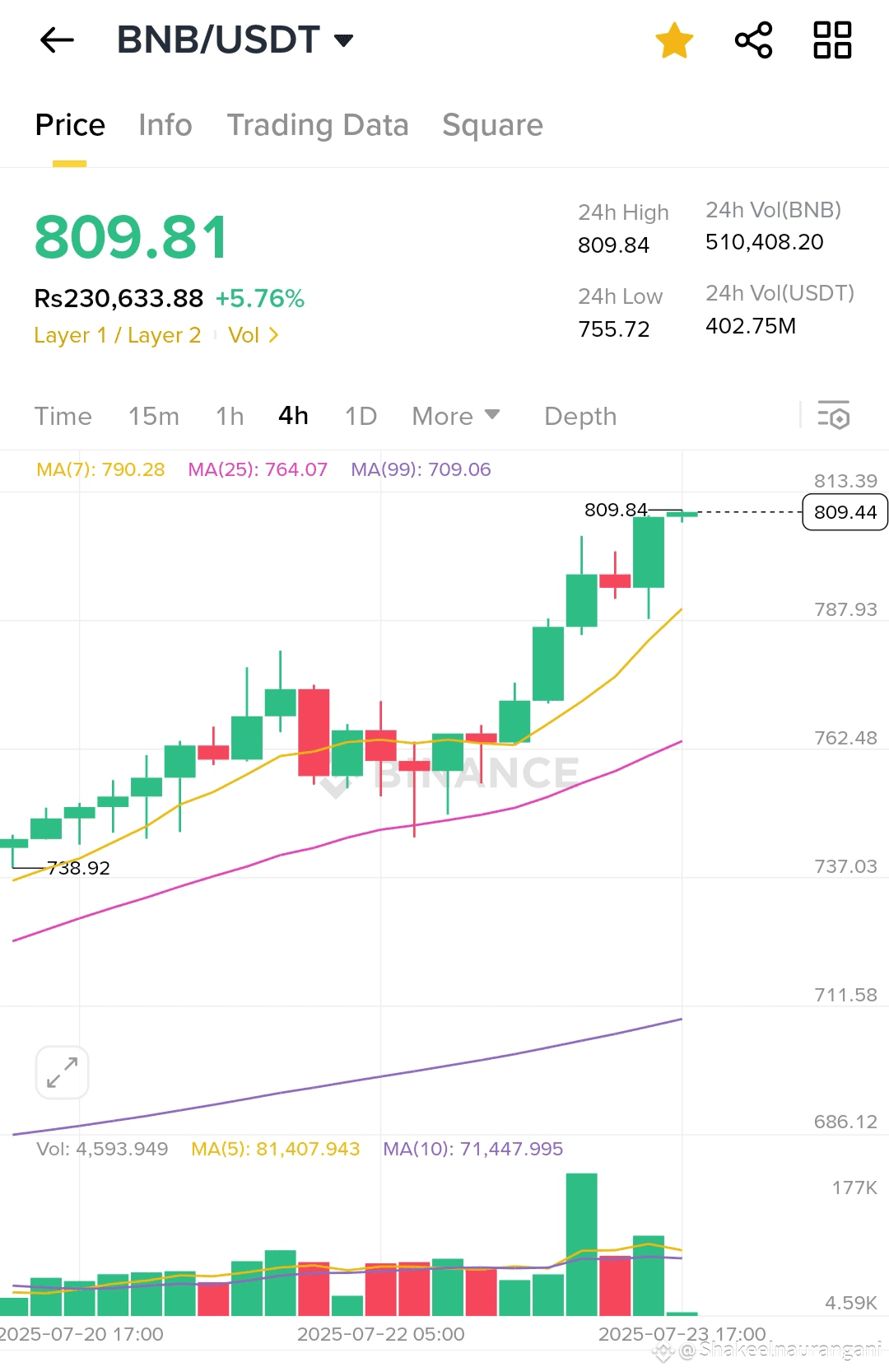Toggle the favorite star icon
The width and height of the screenshot is (889, 1372).
pyautogui.click(x=674, y=40)
